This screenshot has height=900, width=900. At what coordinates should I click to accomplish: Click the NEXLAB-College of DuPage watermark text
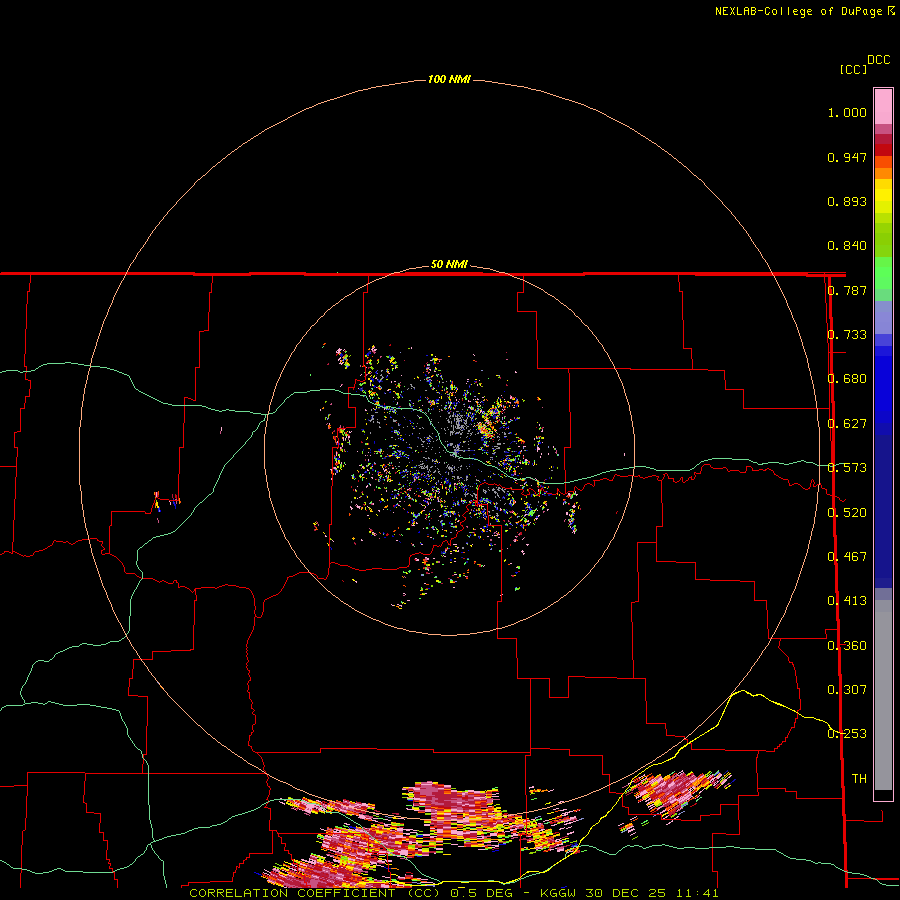[804, 11]
